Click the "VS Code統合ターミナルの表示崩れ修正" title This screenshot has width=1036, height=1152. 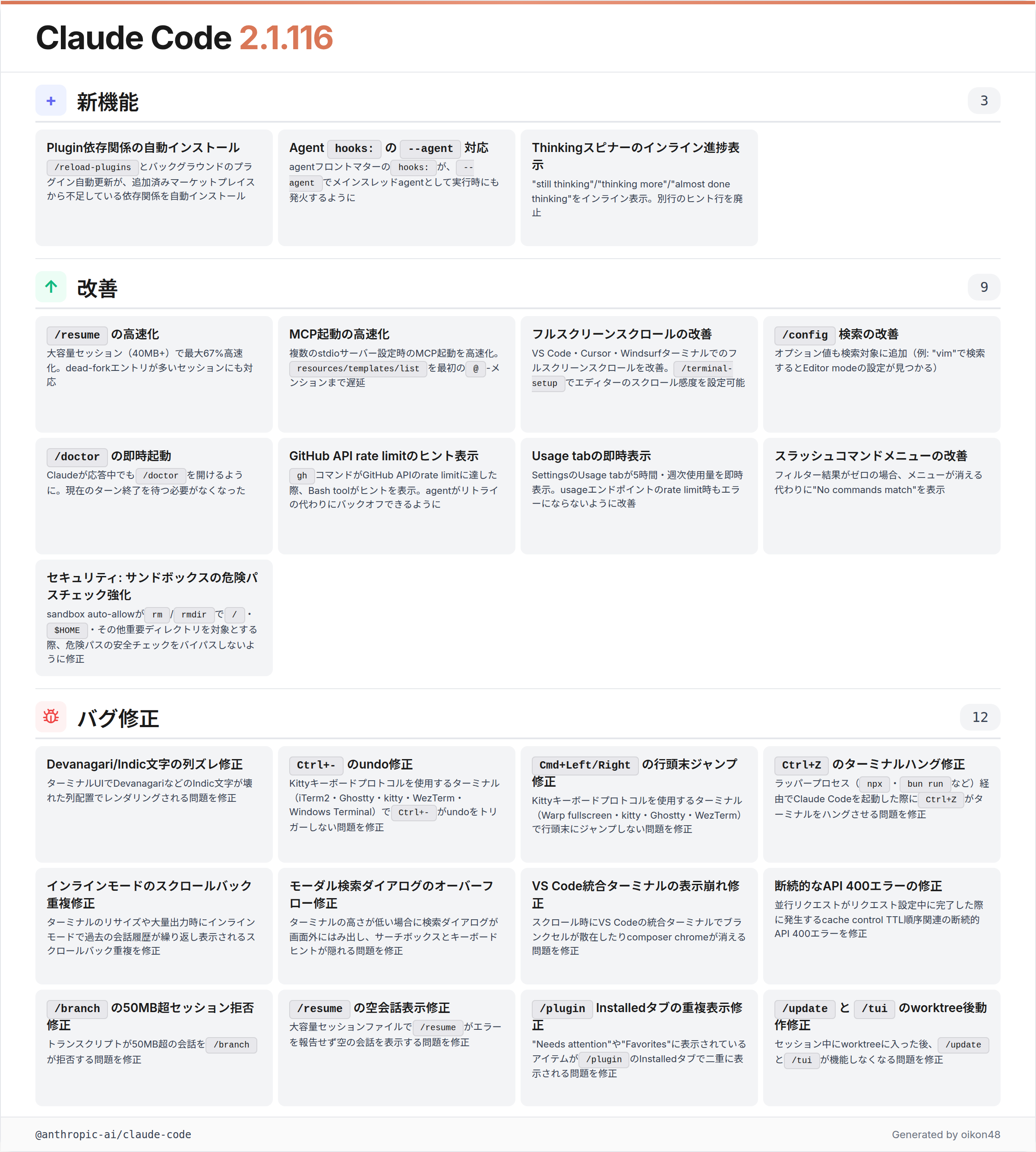pyautogui.click(x=635, y=894)
